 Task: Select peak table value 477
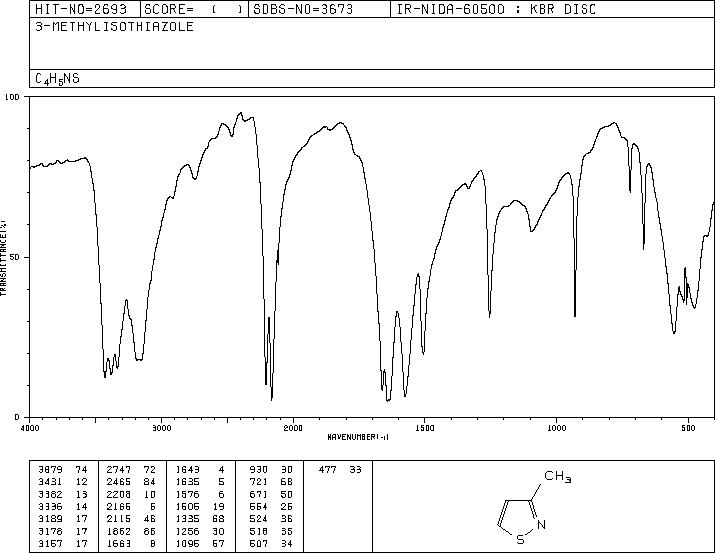tap(327, 470)
